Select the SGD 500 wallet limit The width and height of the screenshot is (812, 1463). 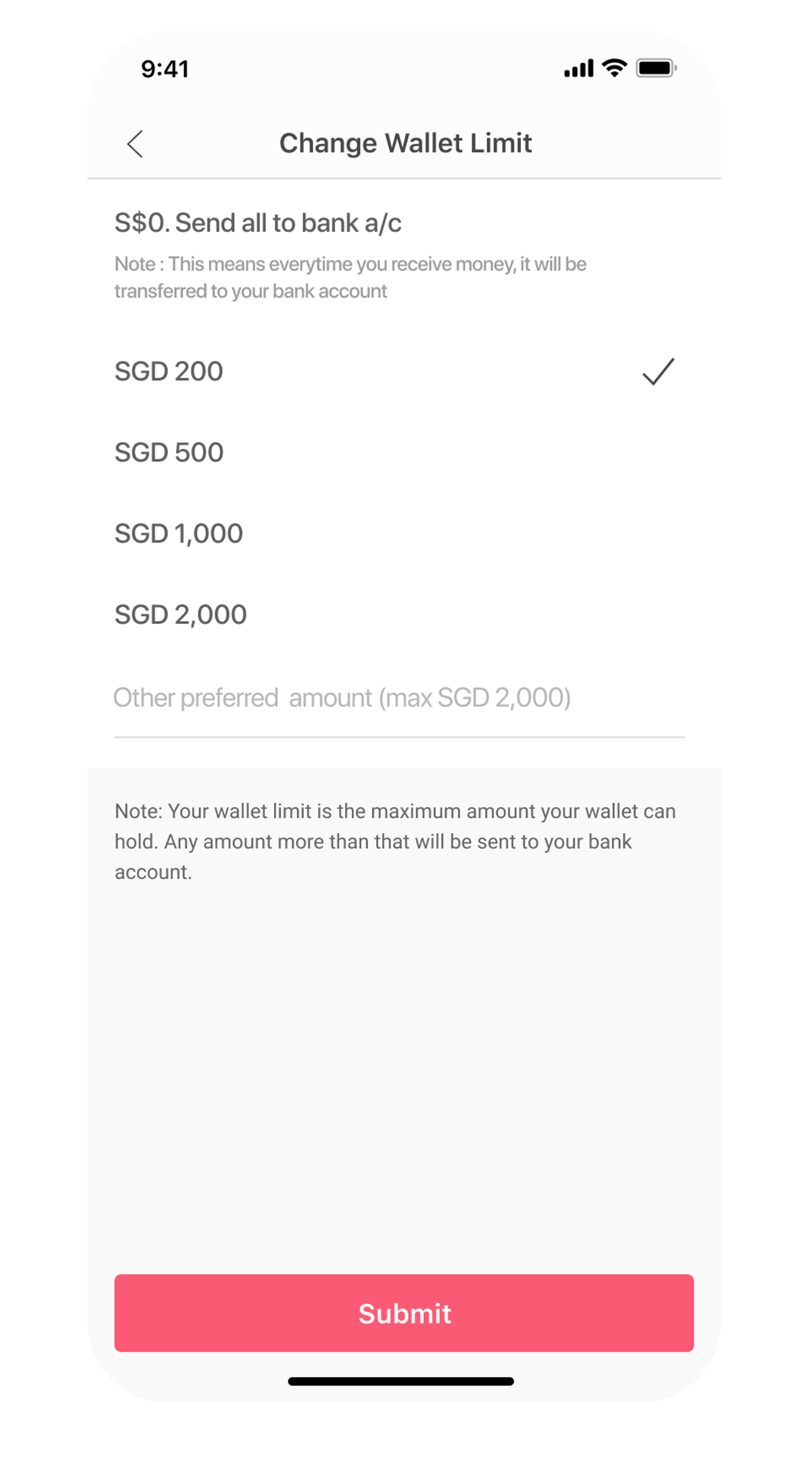[x=404, y=452]
